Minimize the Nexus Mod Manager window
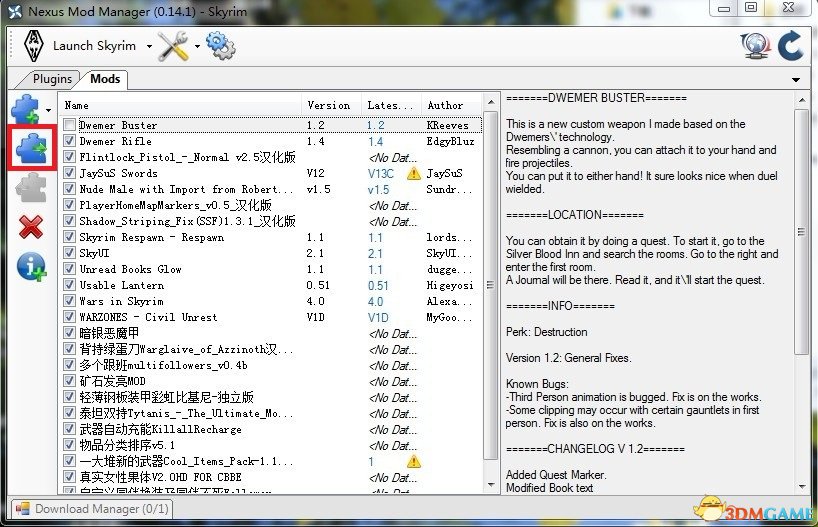 pos(724,8)
